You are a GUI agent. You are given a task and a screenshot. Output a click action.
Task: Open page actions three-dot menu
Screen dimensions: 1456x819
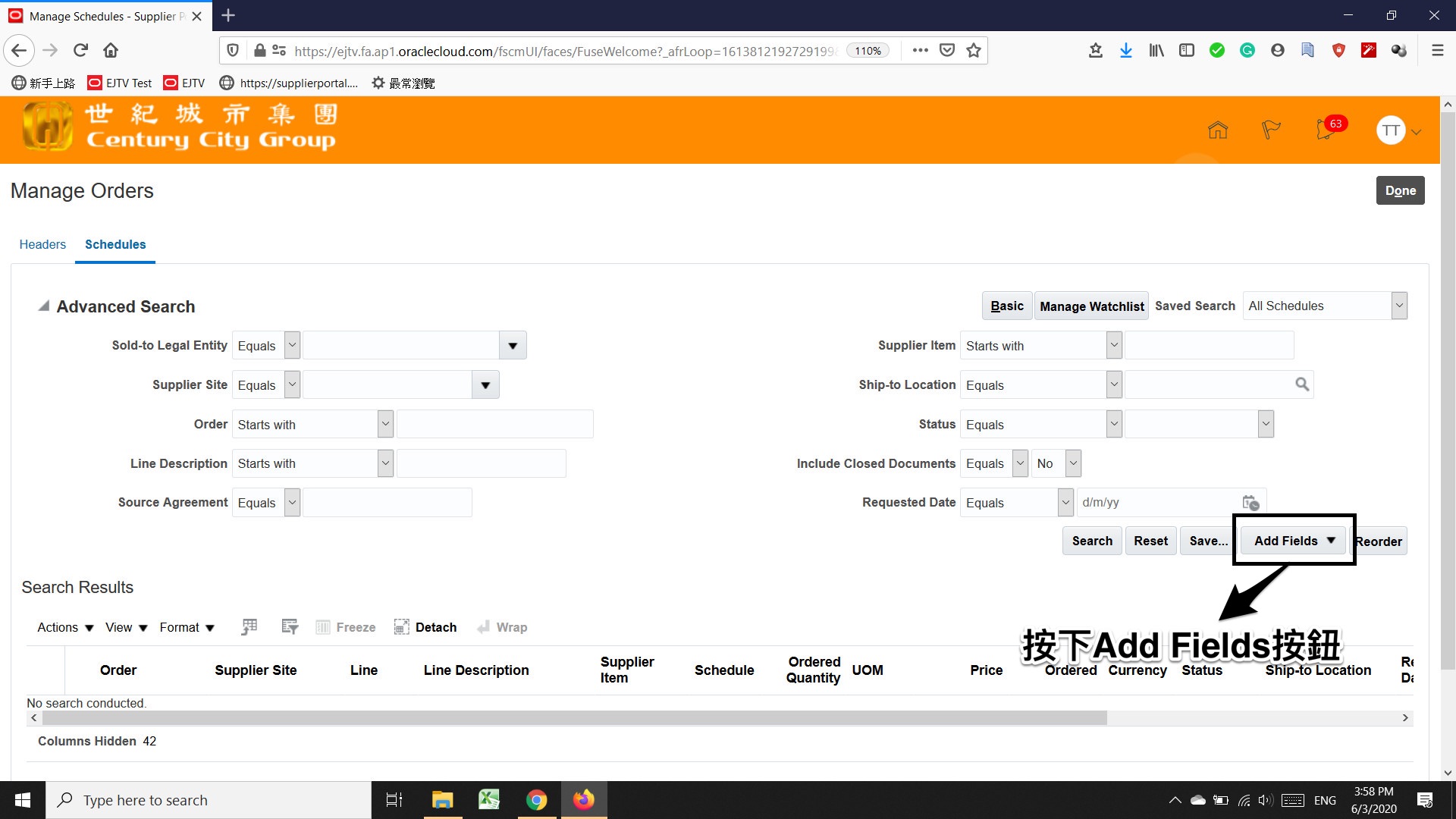coord(921,51)
